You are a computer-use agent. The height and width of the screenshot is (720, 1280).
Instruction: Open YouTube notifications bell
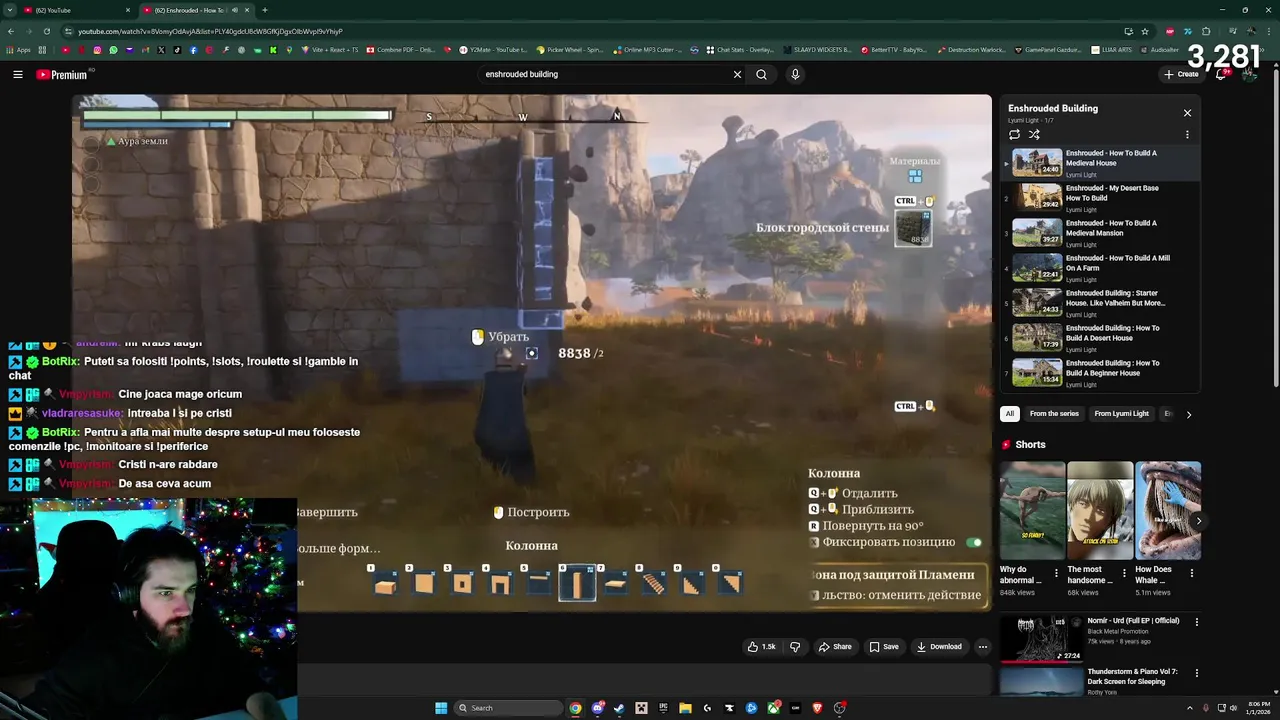point(1221,74)
